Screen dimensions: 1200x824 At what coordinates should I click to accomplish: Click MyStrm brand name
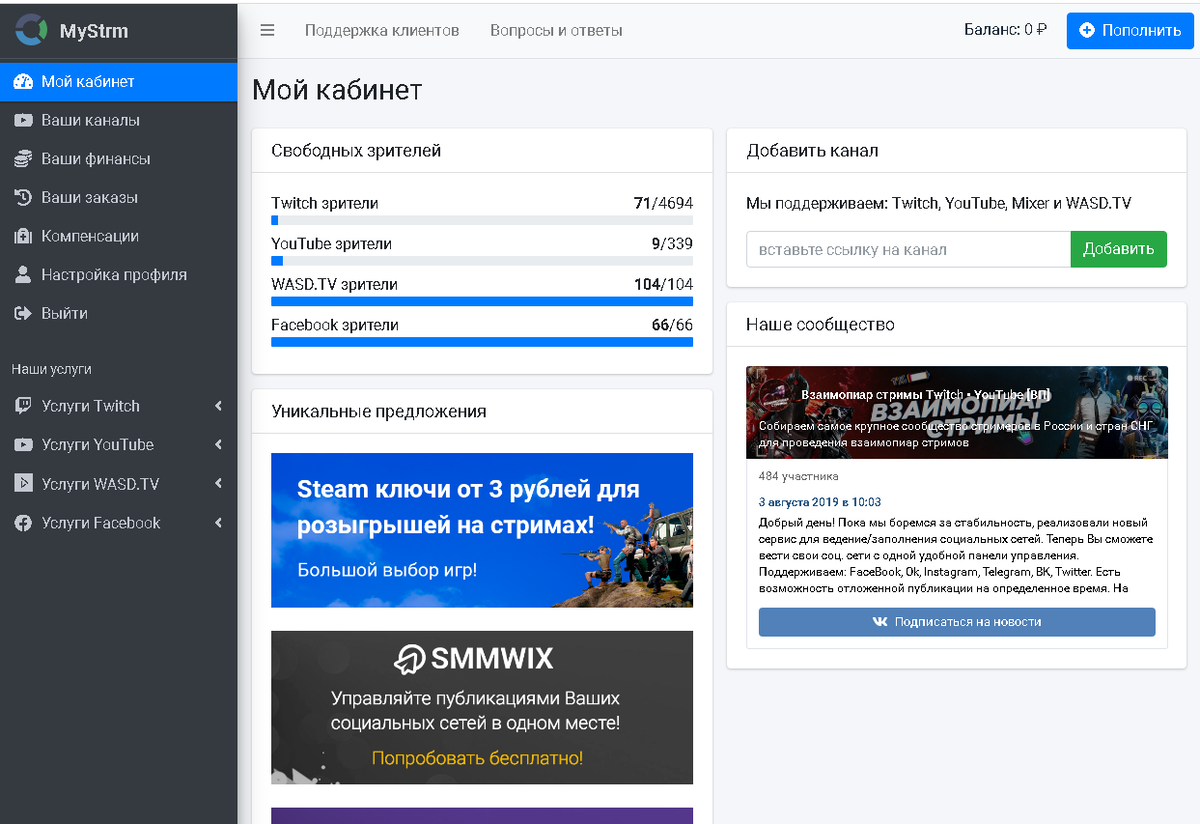tap(94, 31)
